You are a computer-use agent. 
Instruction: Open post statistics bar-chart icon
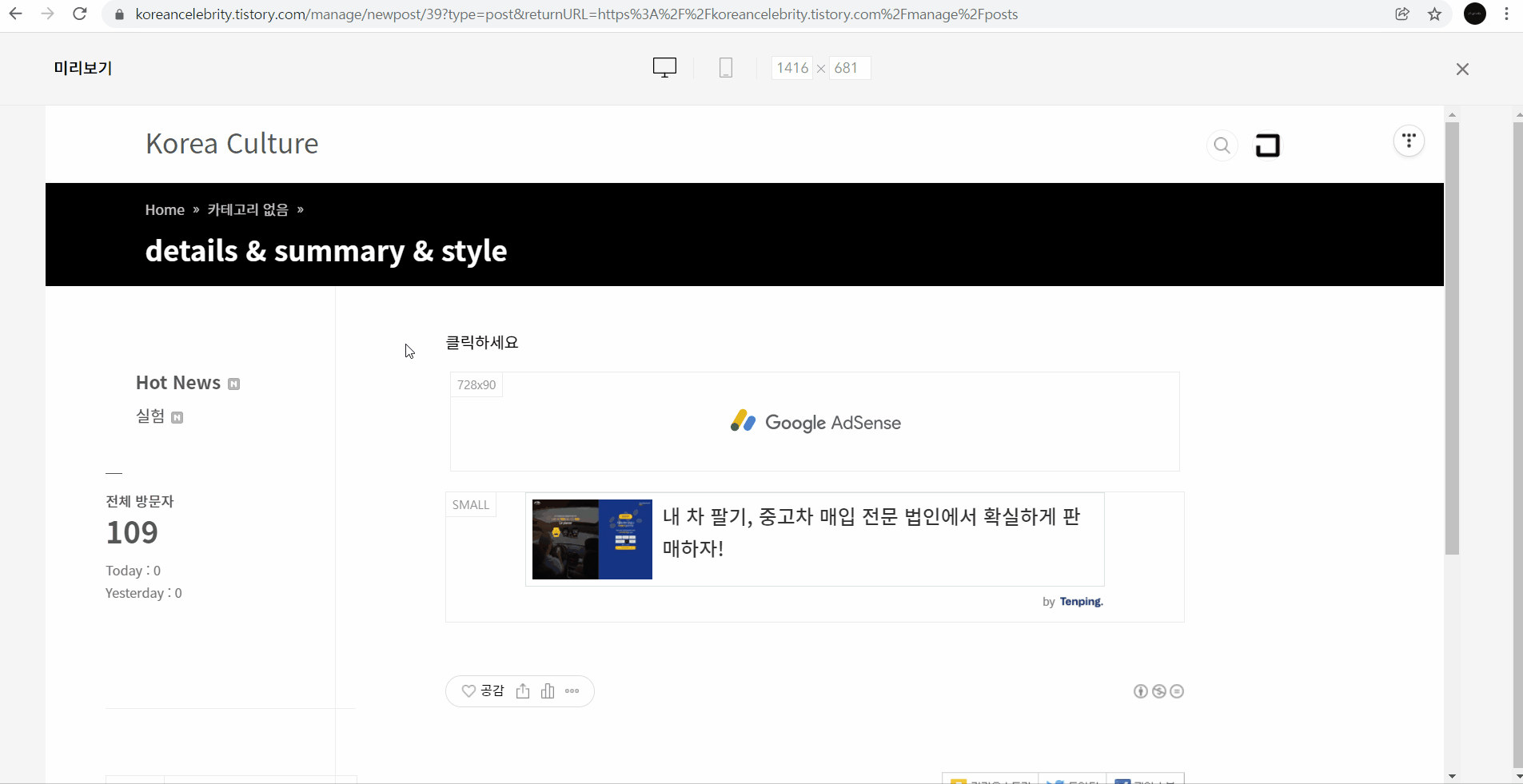[x=548, y=691]
